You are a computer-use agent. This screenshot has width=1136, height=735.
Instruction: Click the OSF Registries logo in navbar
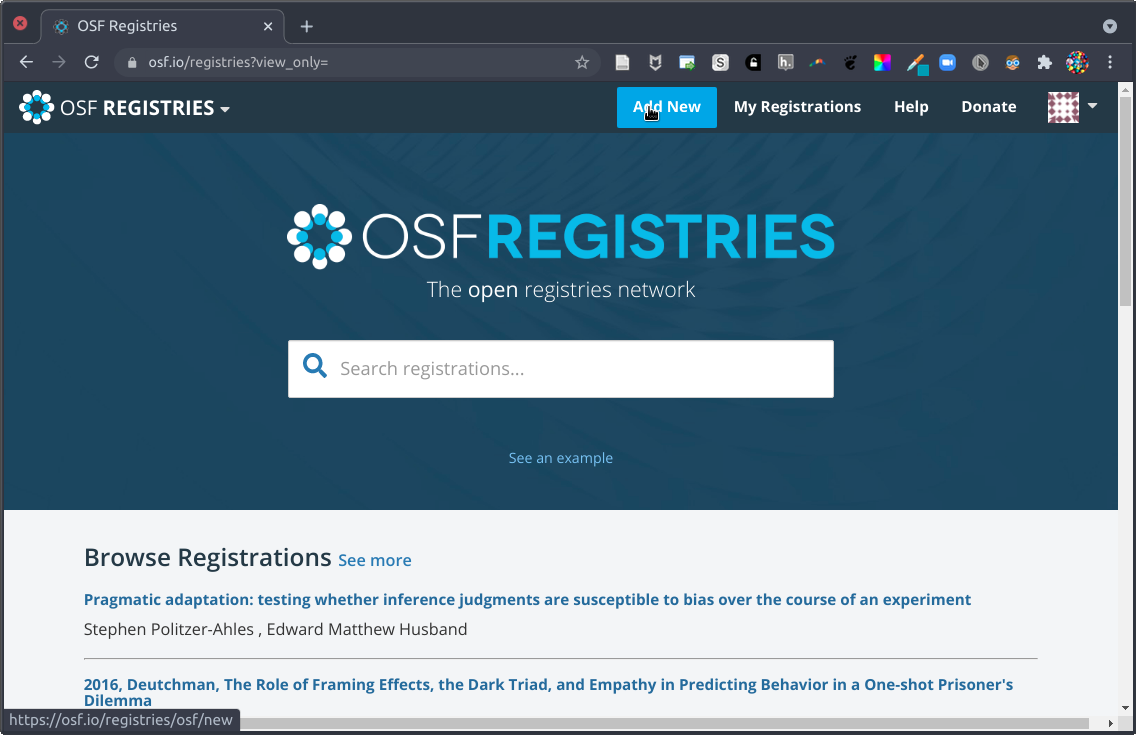37,107
